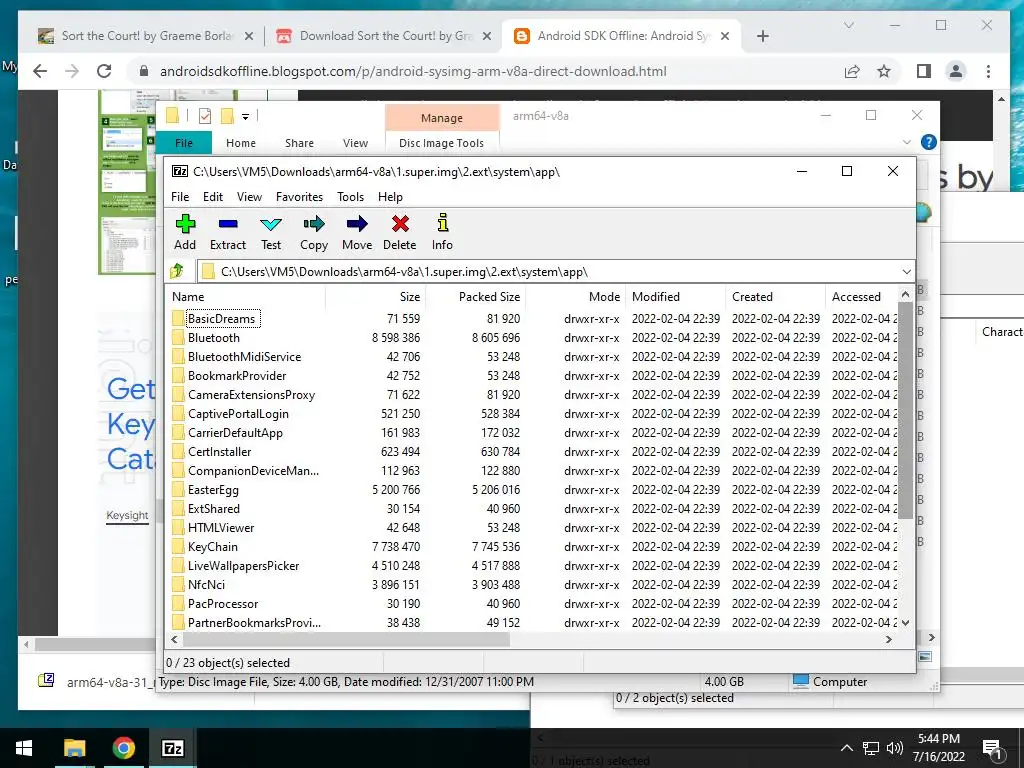1024x768 pixels.
Task: Open the 7-Zip View menu
Action: [249, 197]
